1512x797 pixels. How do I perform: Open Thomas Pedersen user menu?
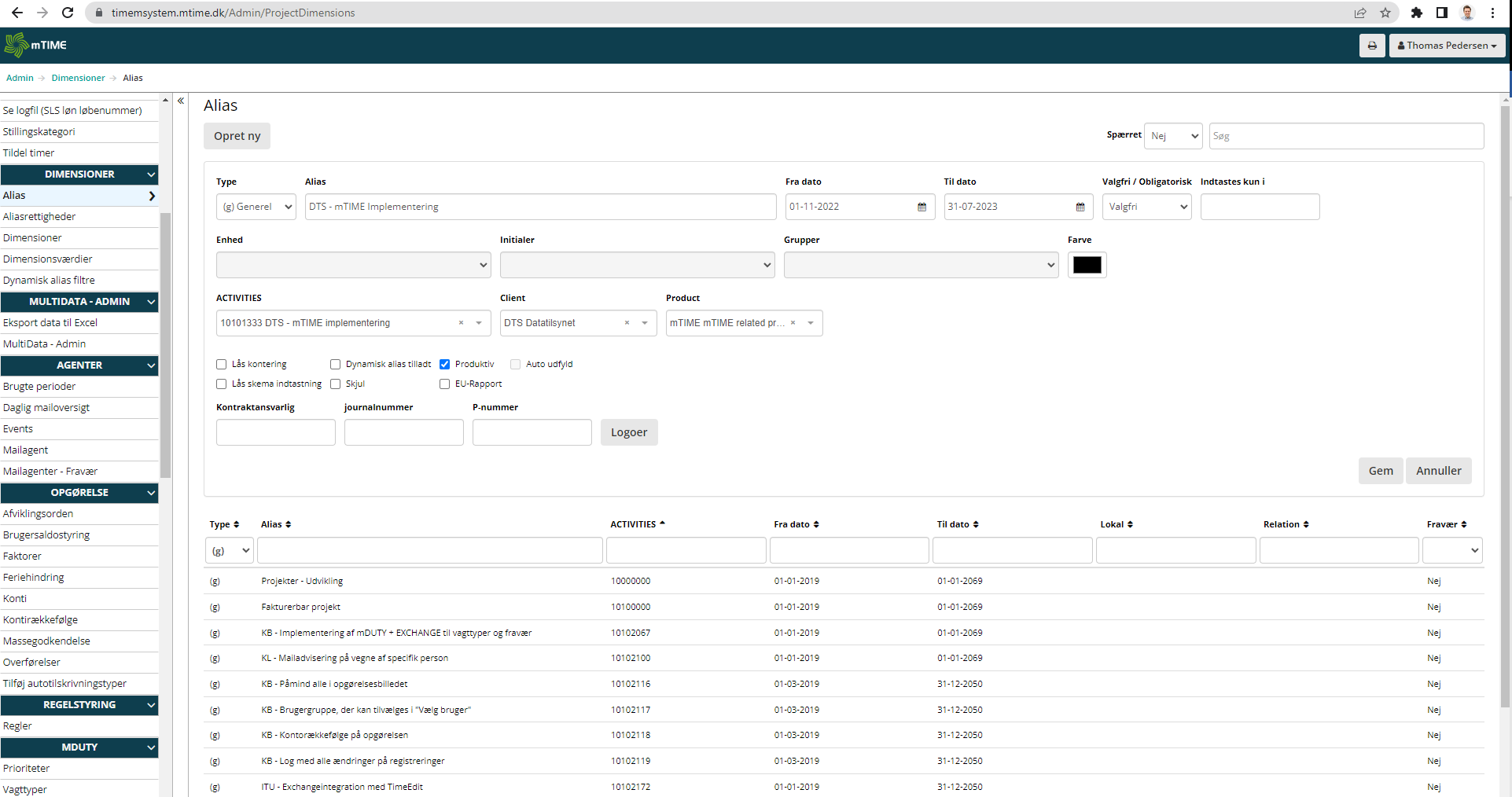click(x=1447, y=46)
